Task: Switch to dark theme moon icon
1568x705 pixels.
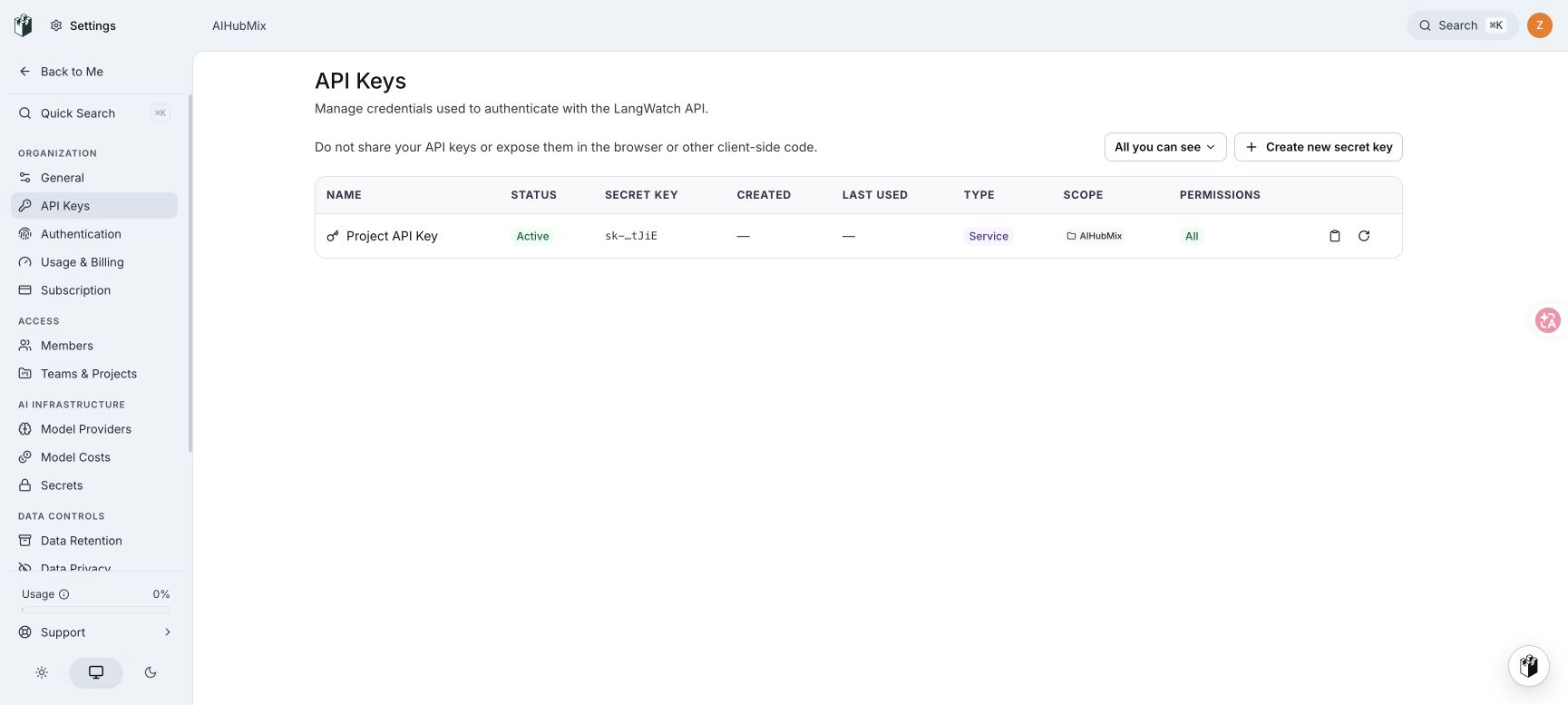Action: click(x=151, y=672)
